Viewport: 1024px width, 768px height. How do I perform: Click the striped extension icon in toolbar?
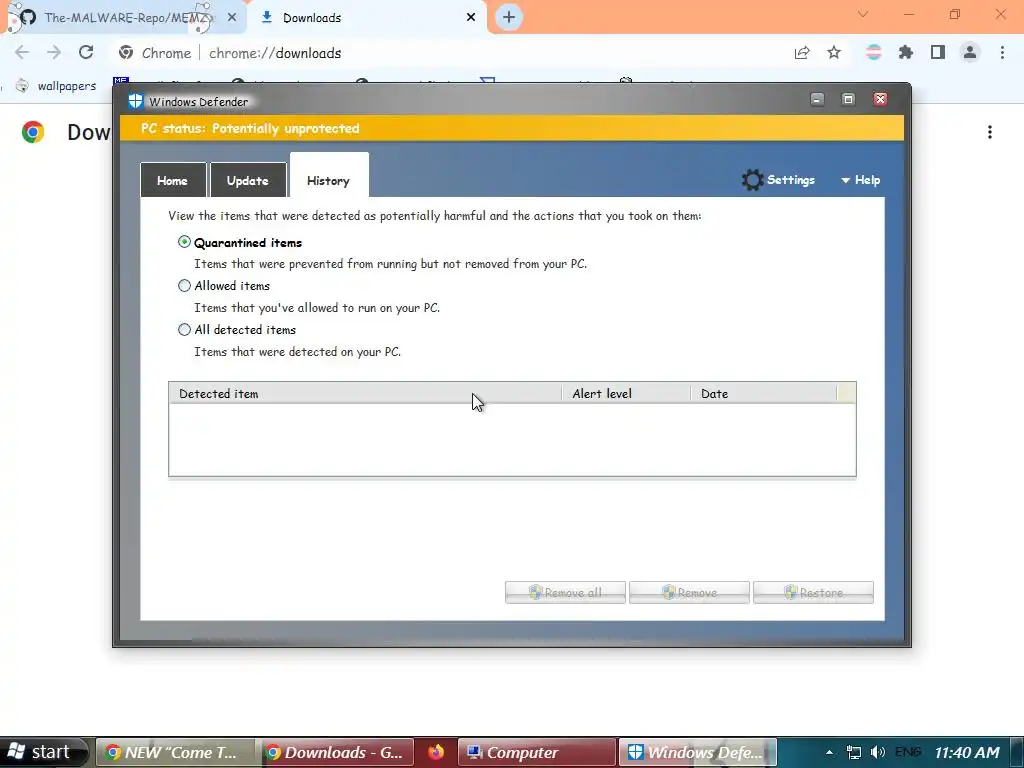874,52
